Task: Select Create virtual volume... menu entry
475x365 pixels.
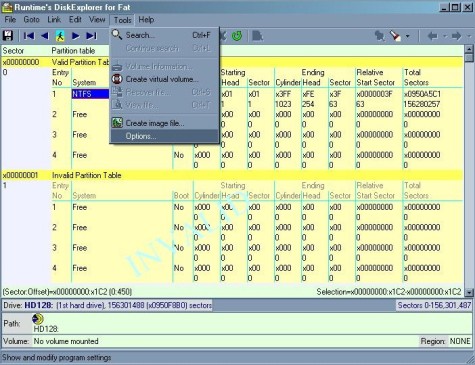Action: point(164,79)
